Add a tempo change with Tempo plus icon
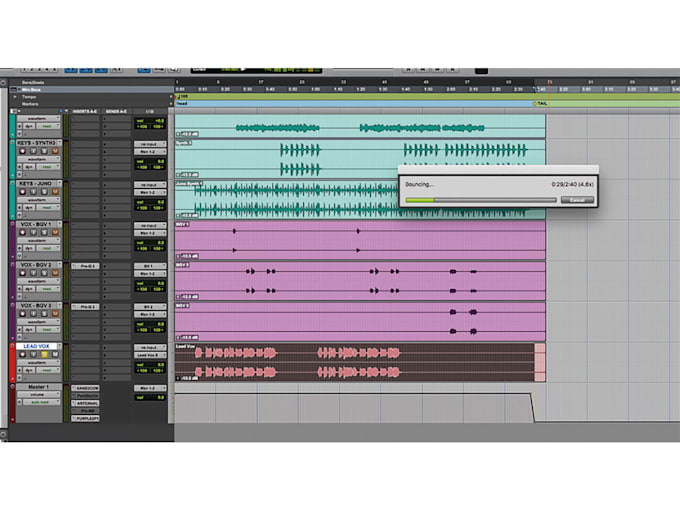This screenshot has height=510, width=680. [x=171, y=97]
